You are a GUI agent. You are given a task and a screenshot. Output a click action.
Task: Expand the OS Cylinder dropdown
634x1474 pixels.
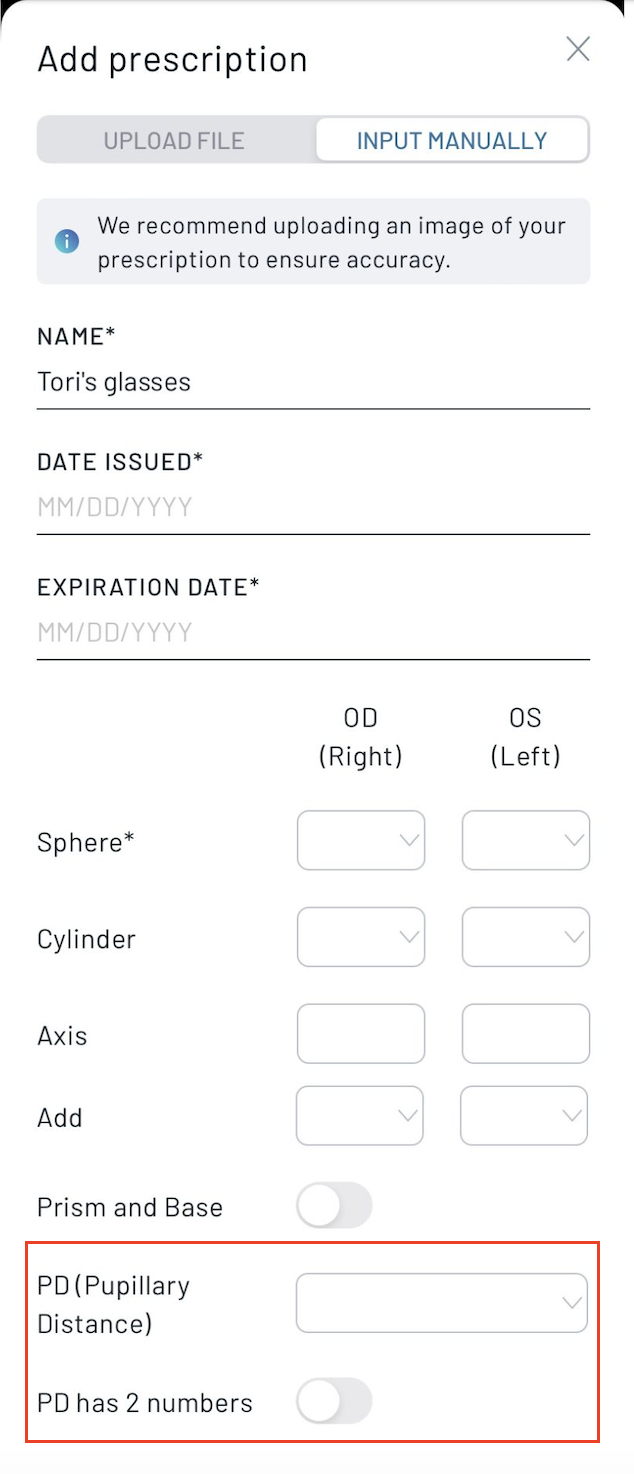526,937
